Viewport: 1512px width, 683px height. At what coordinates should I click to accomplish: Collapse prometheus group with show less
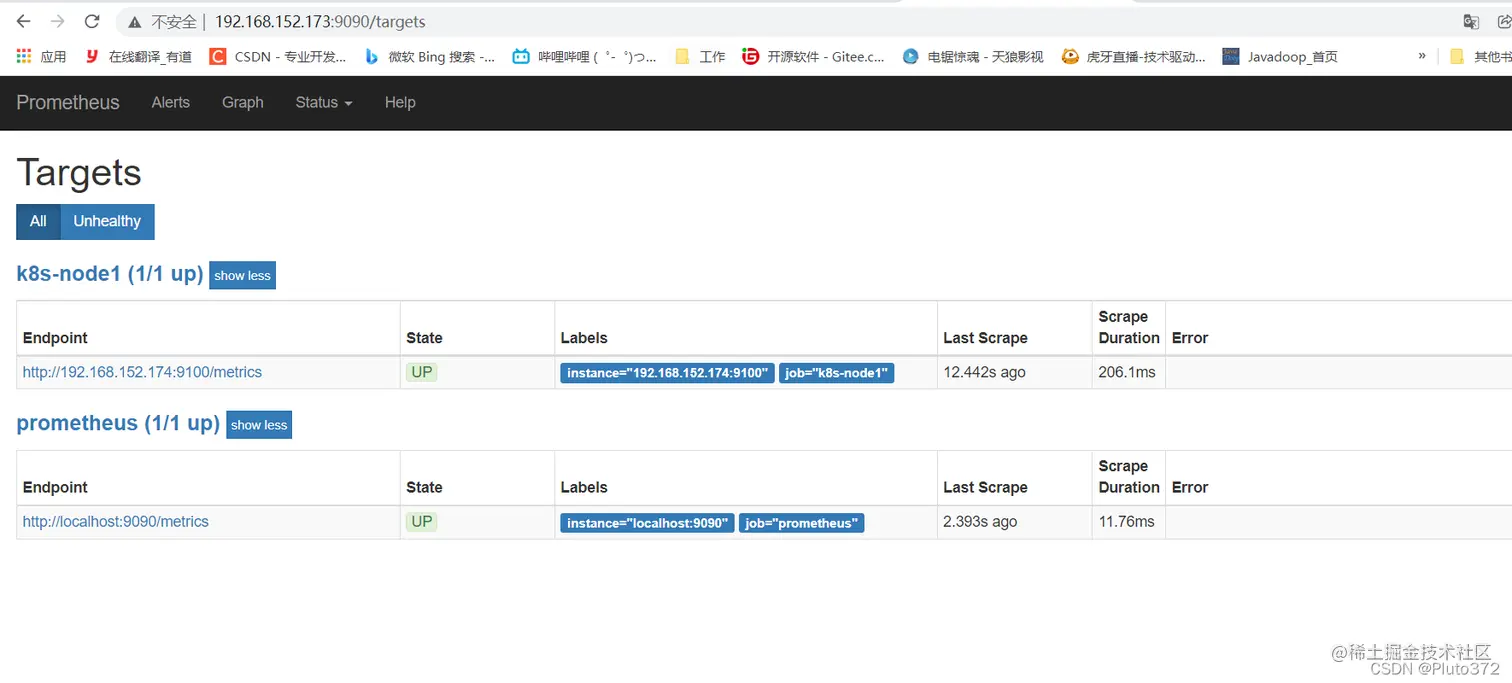click(259, 425)
